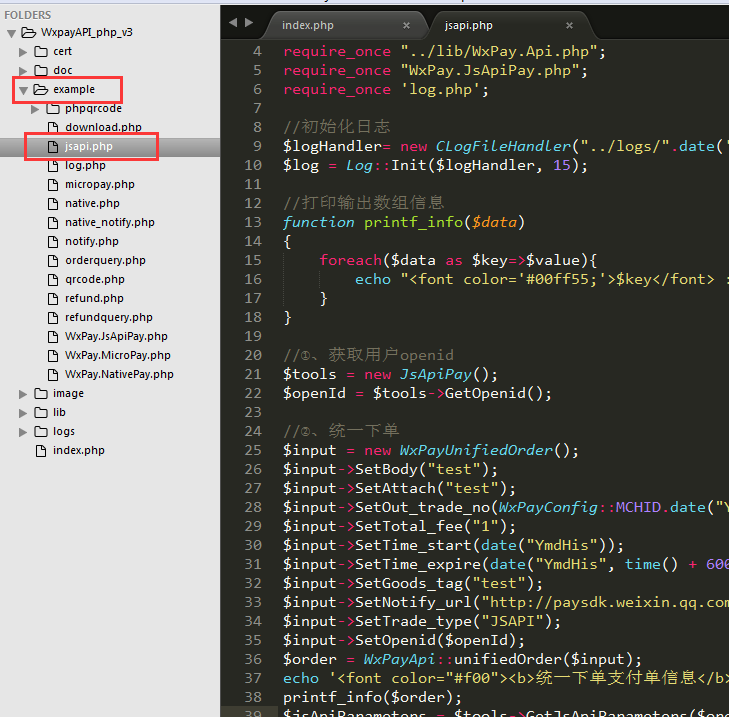Open notify.php in the sidebar
Image resolution: width=729 pixels, height=717 pixels.
pos(92,242)
